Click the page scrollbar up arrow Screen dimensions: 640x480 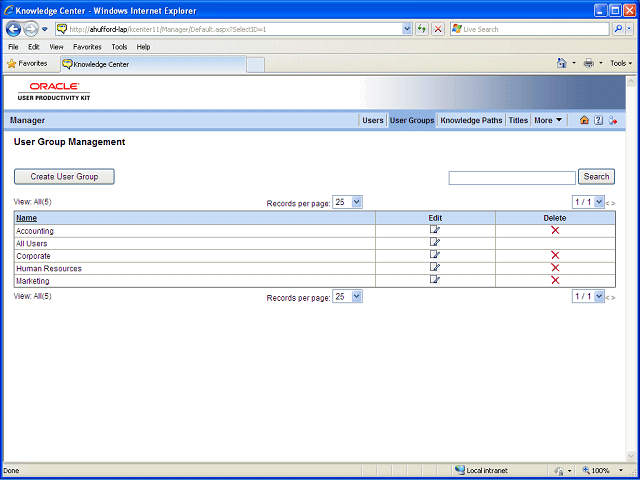point(631,80)
